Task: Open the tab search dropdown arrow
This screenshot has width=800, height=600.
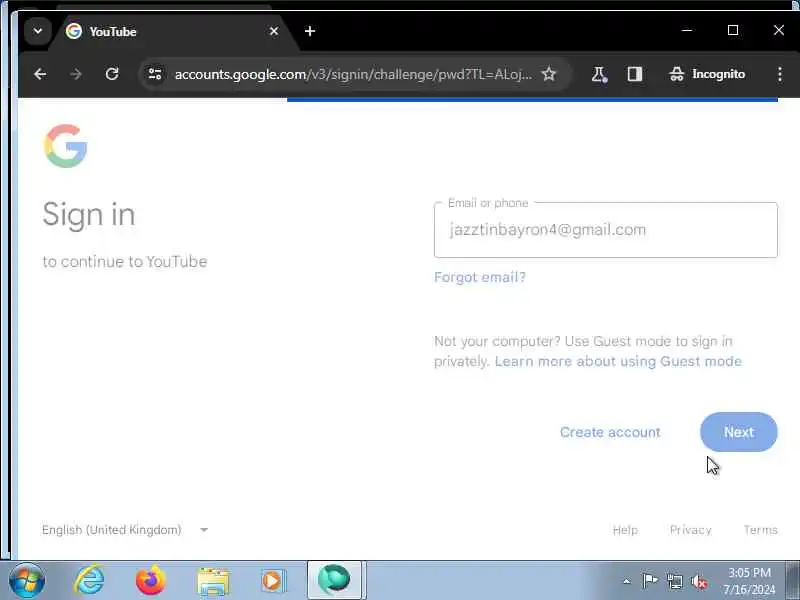Action: pyautogui.click(x=38, y=31)
